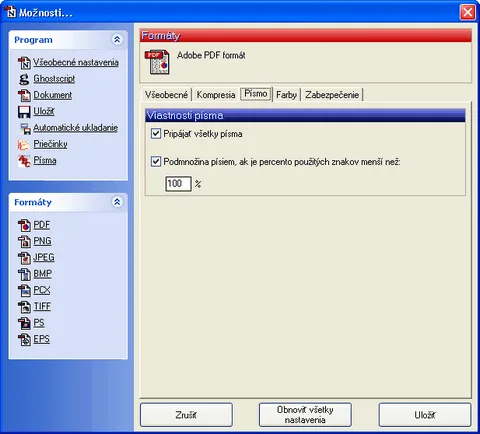
Task: Open the Dokument settings link
Action: (x=53, y=95)
